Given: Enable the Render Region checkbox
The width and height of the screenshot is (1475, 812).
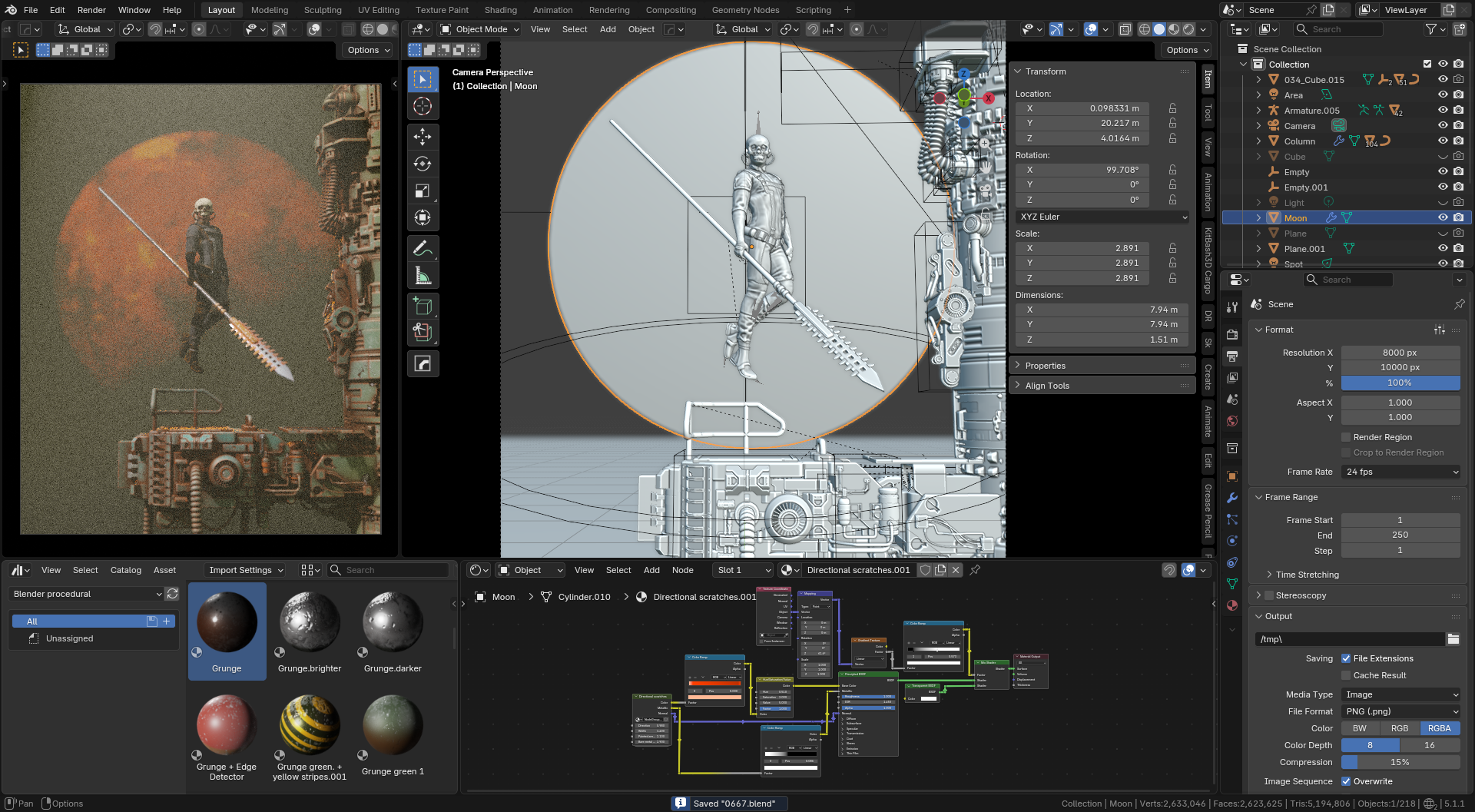Looking at the screenshot, I should tap(1346, 437).
